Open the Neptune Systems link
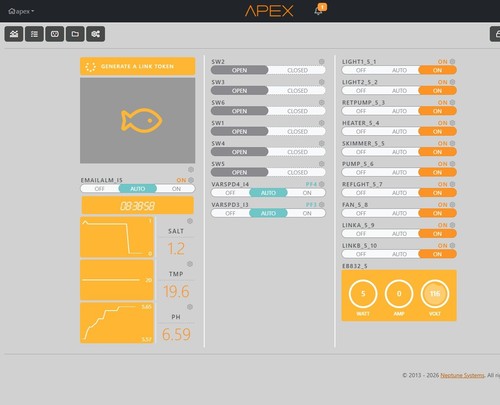Screen dimensions: 500x405 [462, 375]
